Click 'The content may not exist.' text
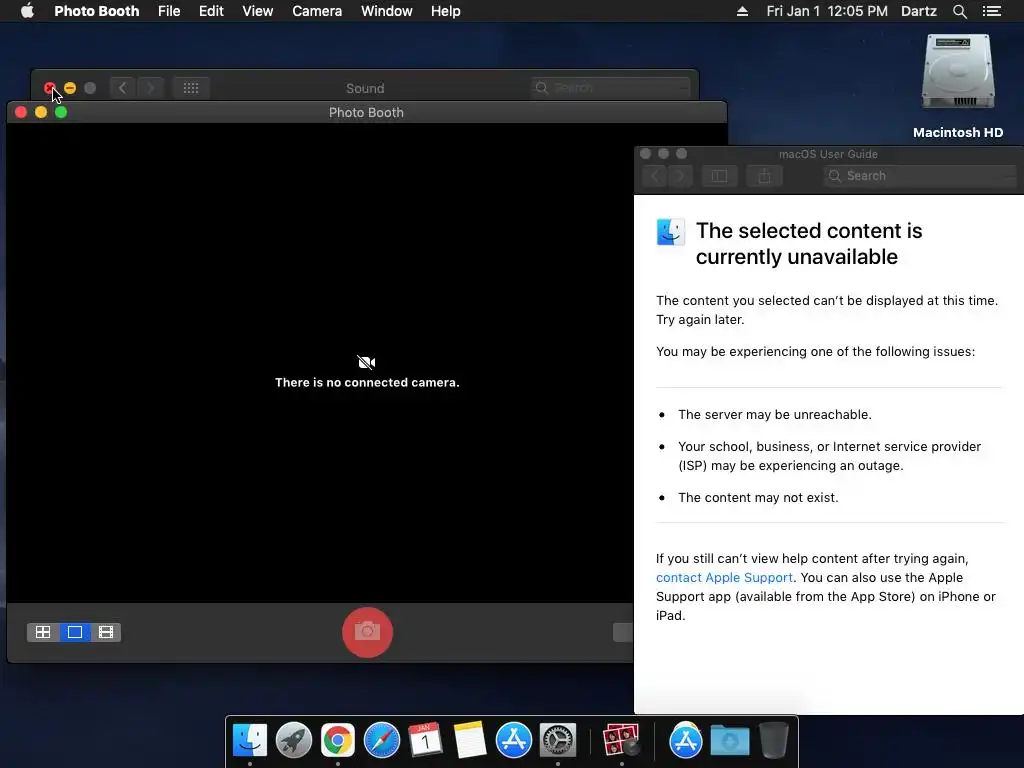This screenshot has width=1024, height=768. [x=758, y=498]
